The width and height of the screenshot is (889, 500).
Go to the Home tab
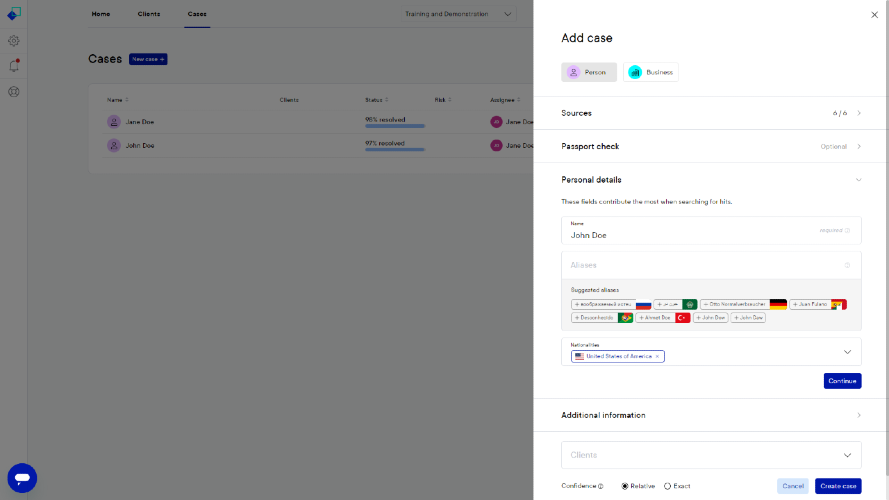pos(101,14)
